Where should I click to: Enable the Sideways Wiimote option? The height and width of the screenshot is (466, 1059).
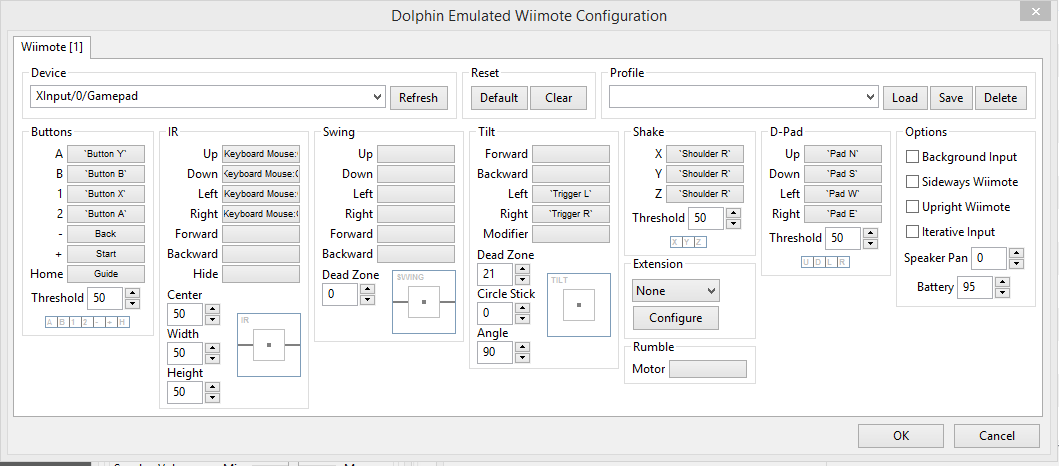(912, 182)
